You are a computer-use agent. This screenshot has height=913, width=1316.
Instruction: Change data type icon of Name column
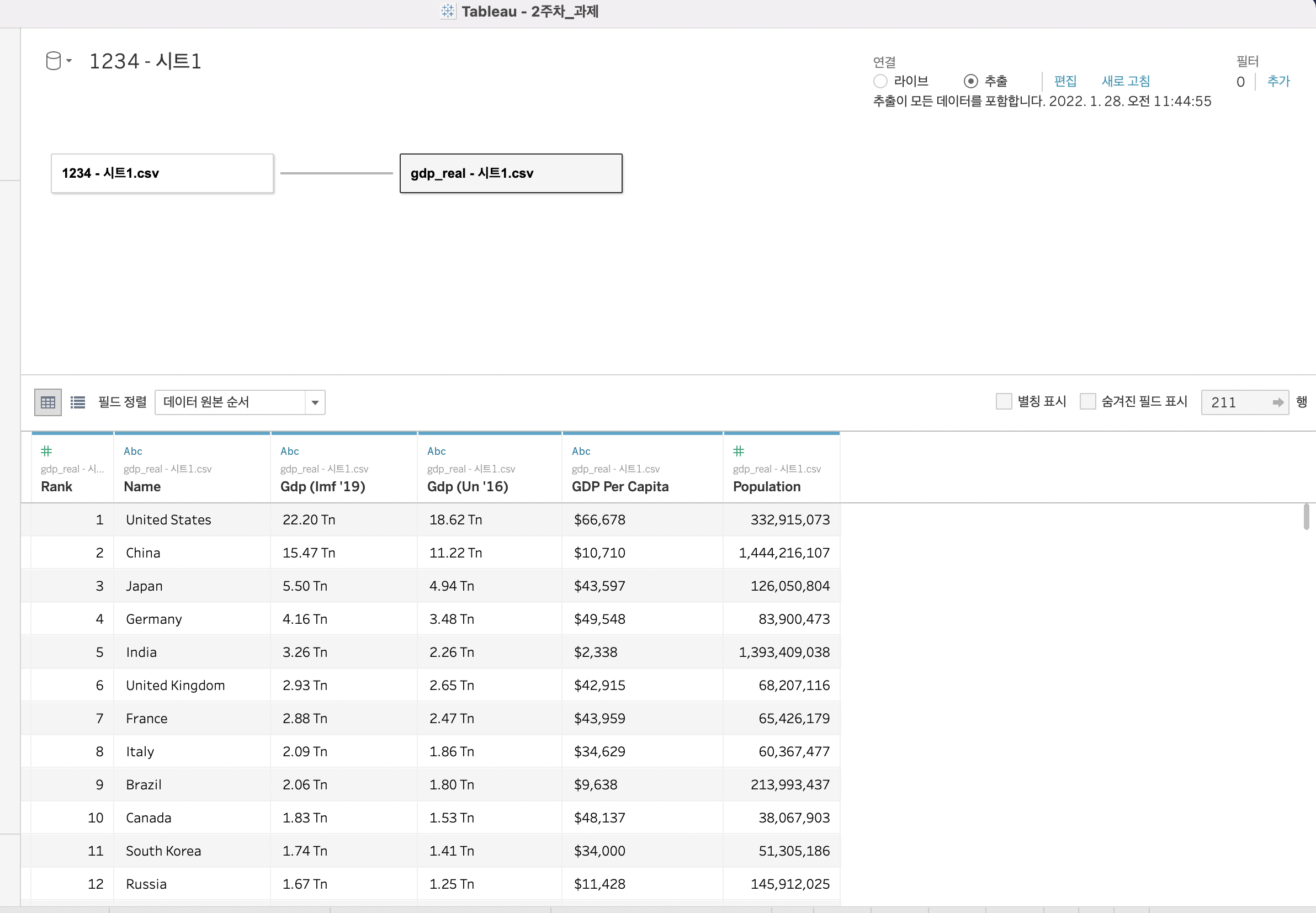[x=132, y=451]
